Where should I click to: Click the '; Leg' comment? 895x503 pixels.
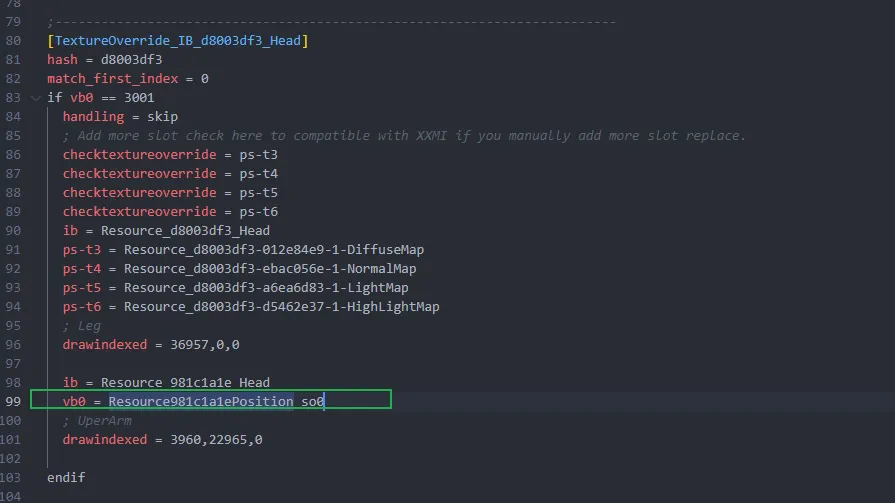(x=82, y=325)
